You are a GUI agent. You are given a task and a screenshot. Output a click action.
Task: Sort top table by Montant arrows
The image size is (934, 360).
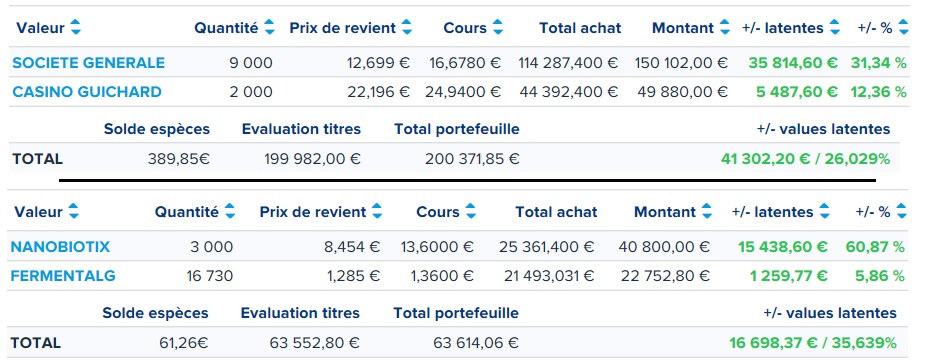click(724, 27)
